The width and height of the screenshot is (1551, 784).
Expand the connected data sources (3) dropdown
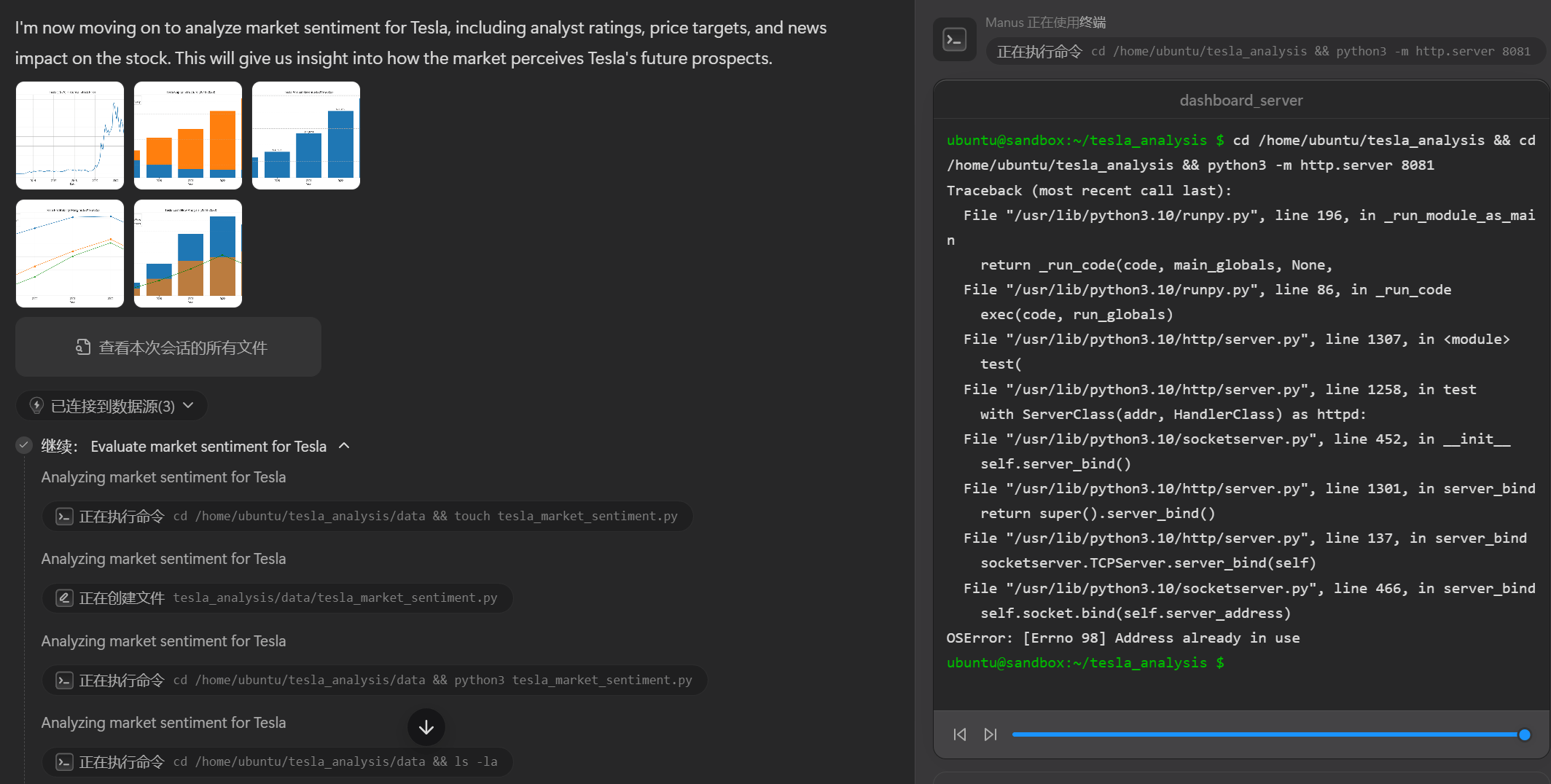coord(112,406)
